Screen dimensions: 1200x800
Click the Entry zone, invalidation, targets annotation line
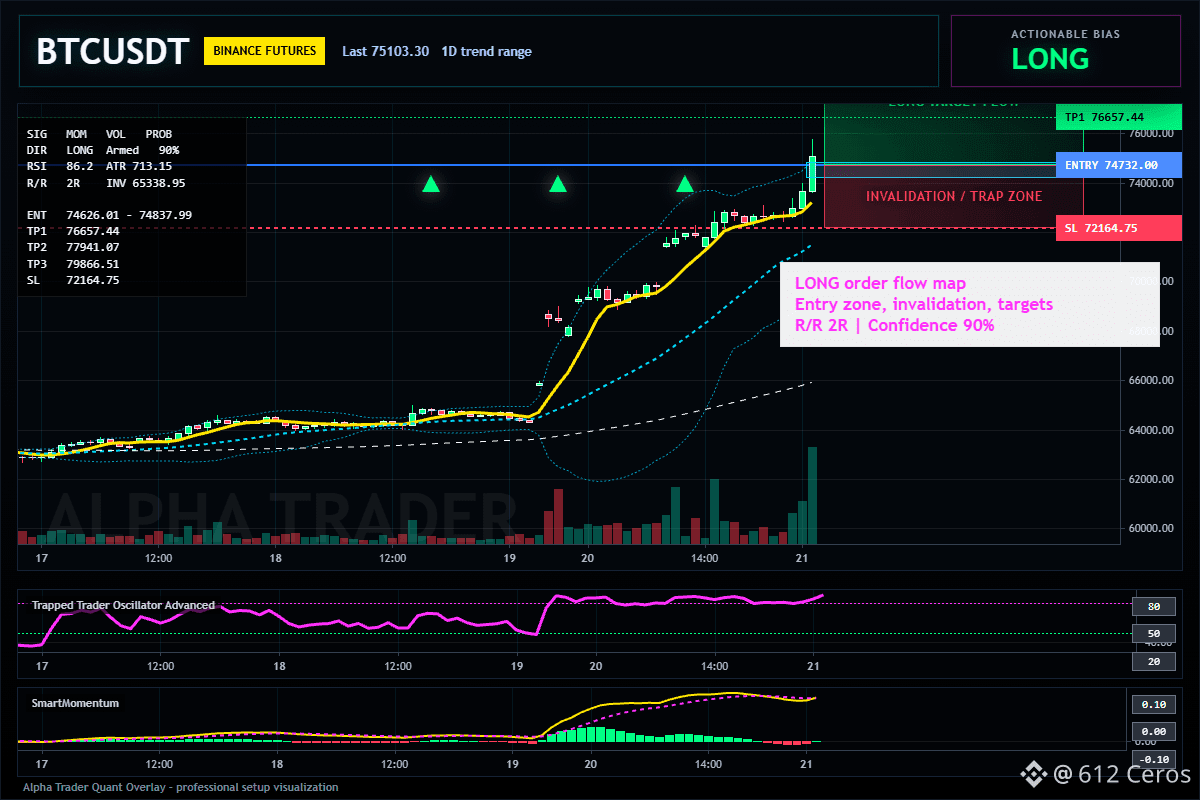923,304
